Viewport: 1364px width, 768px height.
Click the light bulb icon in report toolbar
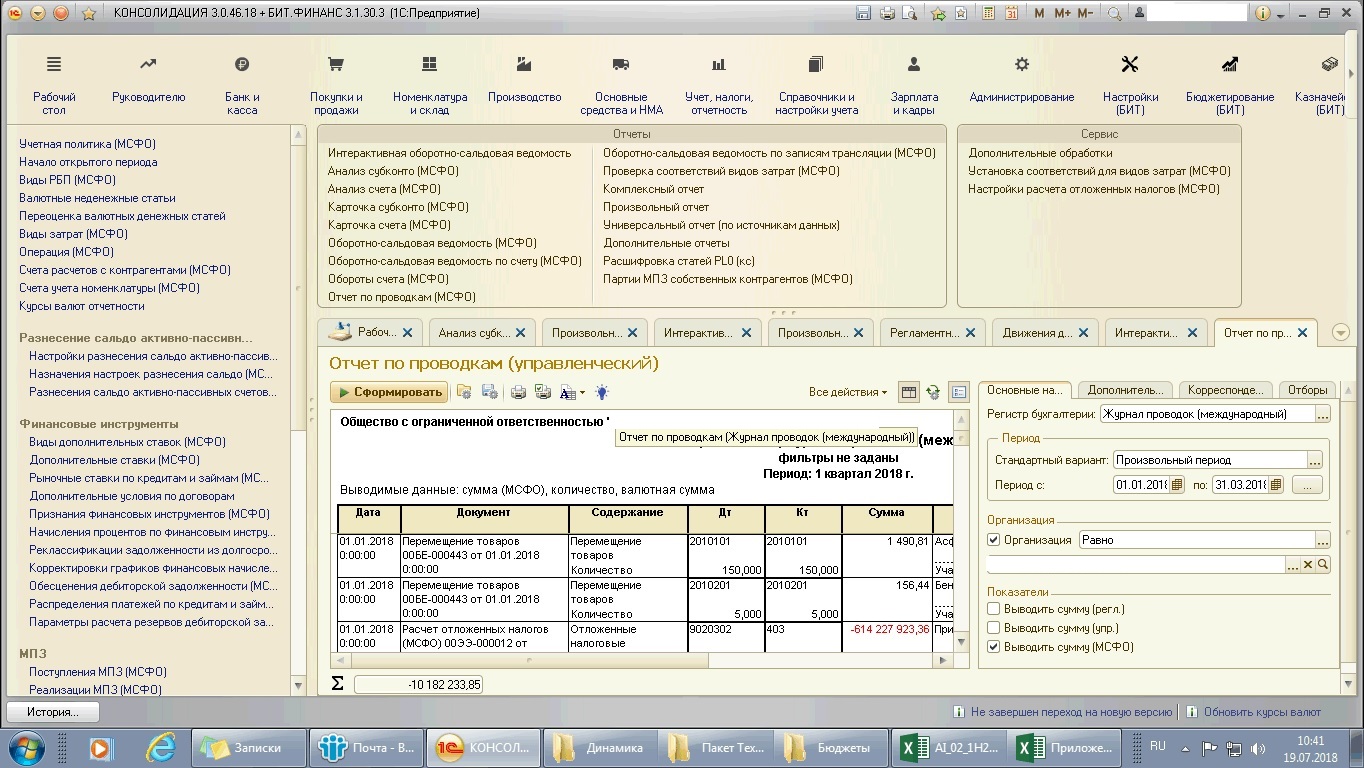[x=602, y=393]
